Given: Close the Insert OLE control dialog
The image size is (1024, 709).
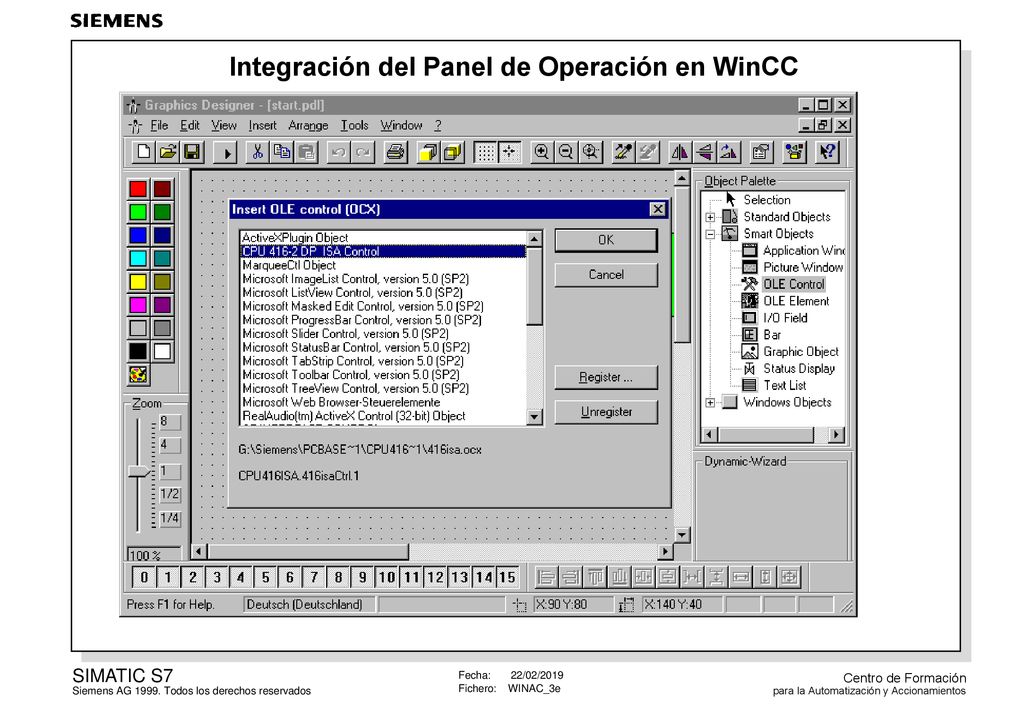Looking at the screenshot, I should (657, 209).
